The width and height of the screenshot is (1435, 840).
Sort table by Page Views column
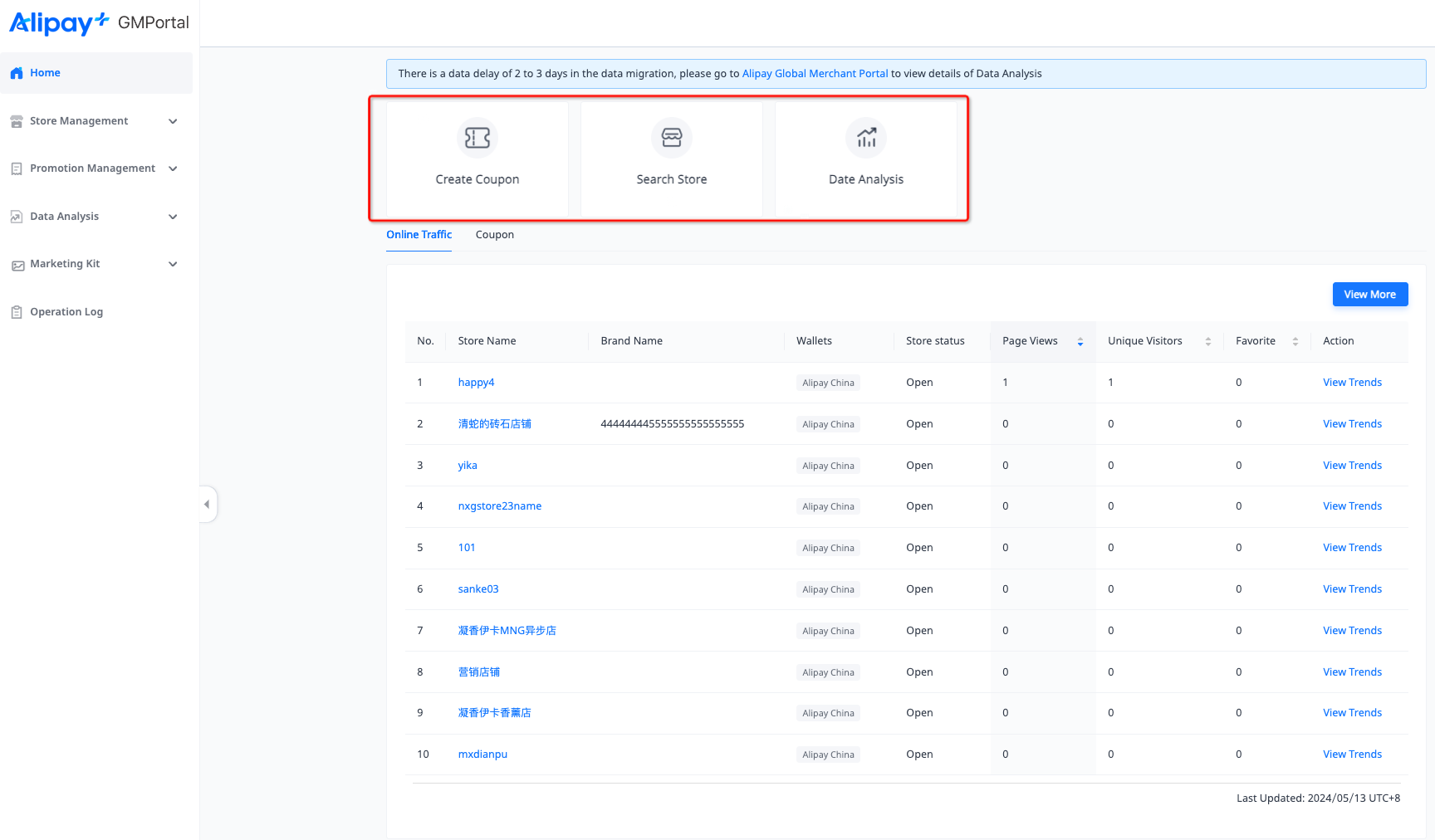pos(1080,341)
